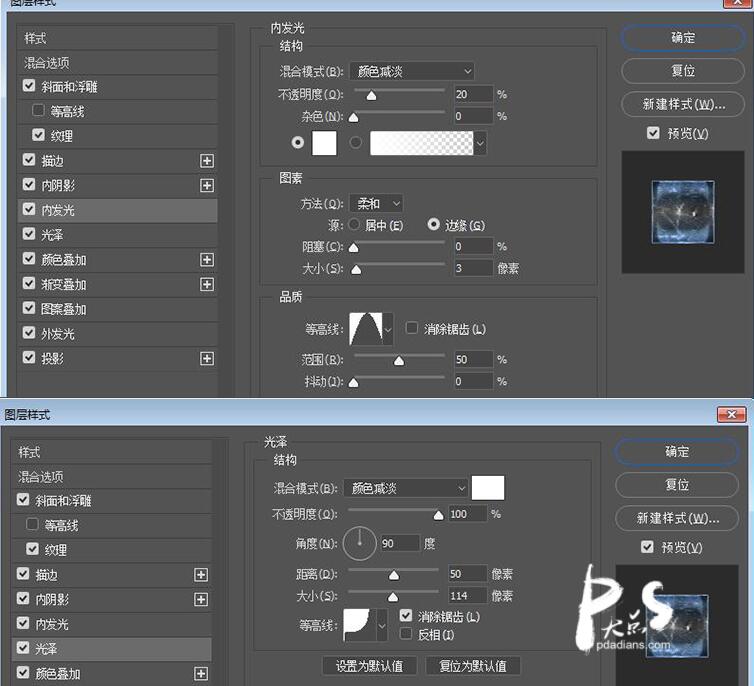Open the inner glow contour picker thumbnail
Screen dimensions: 754x686
click(x=366, y=329)
